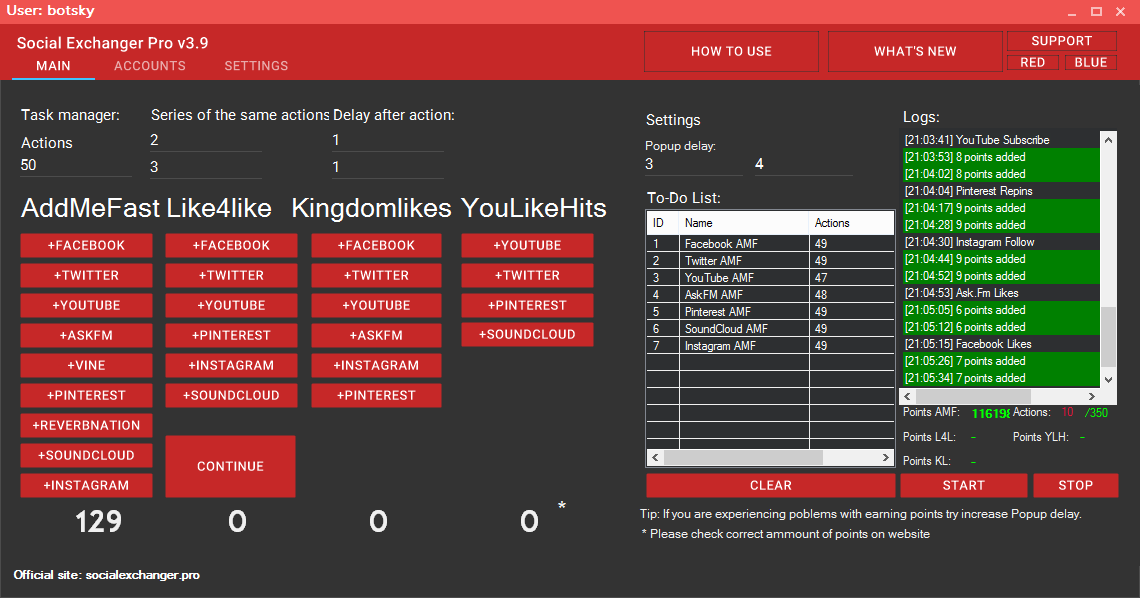Select the MAIN tab
This screenshot has width=1140, height=598.
[x=53, y=65]
